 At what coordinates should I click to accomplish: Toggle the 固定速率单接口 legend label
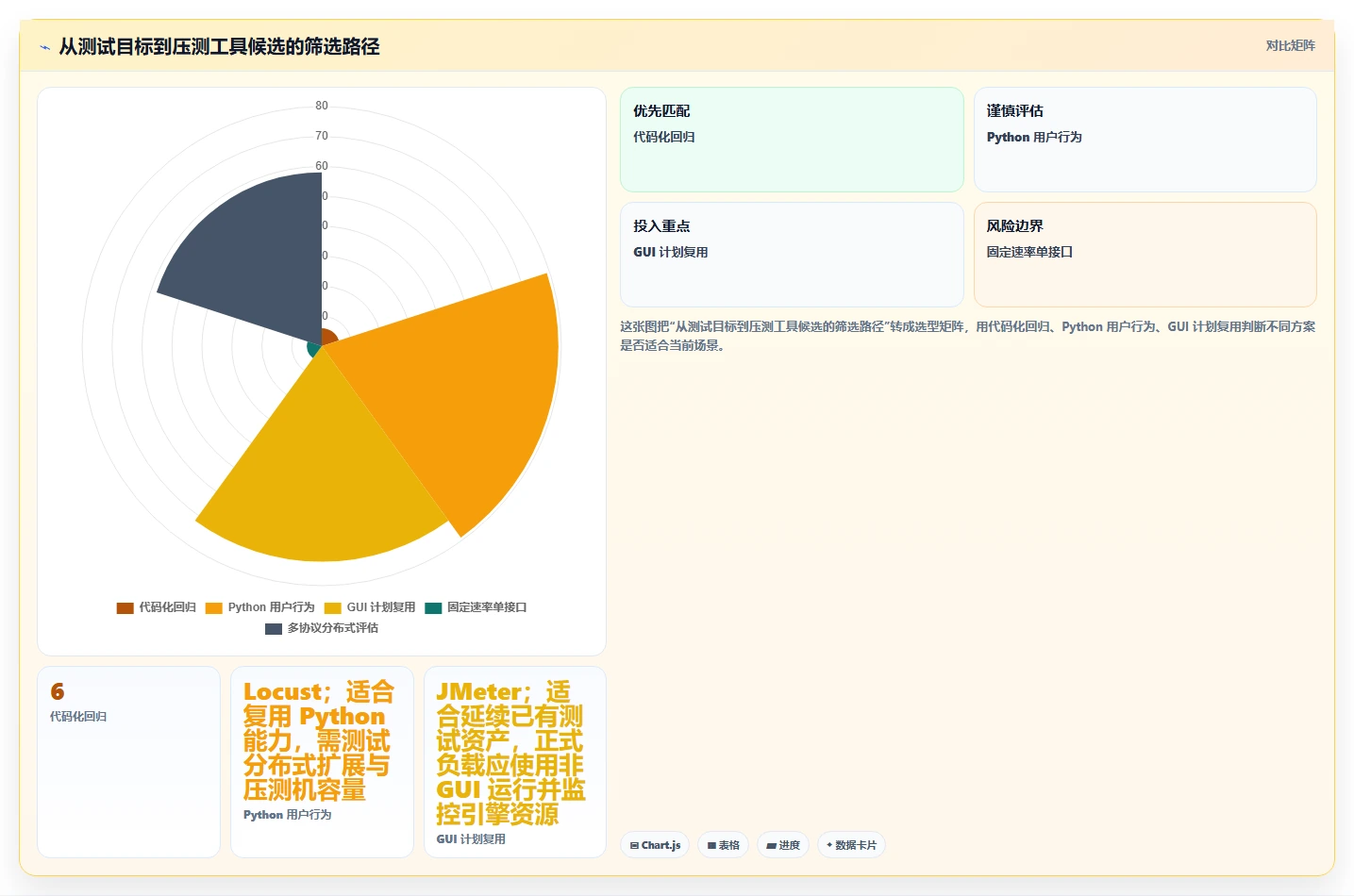(487, 607)
